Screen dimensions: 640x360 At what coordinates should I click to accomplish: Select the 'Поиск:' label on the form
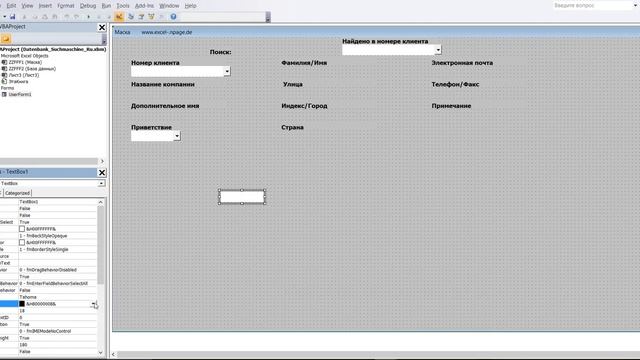click(x=220, y=52)
